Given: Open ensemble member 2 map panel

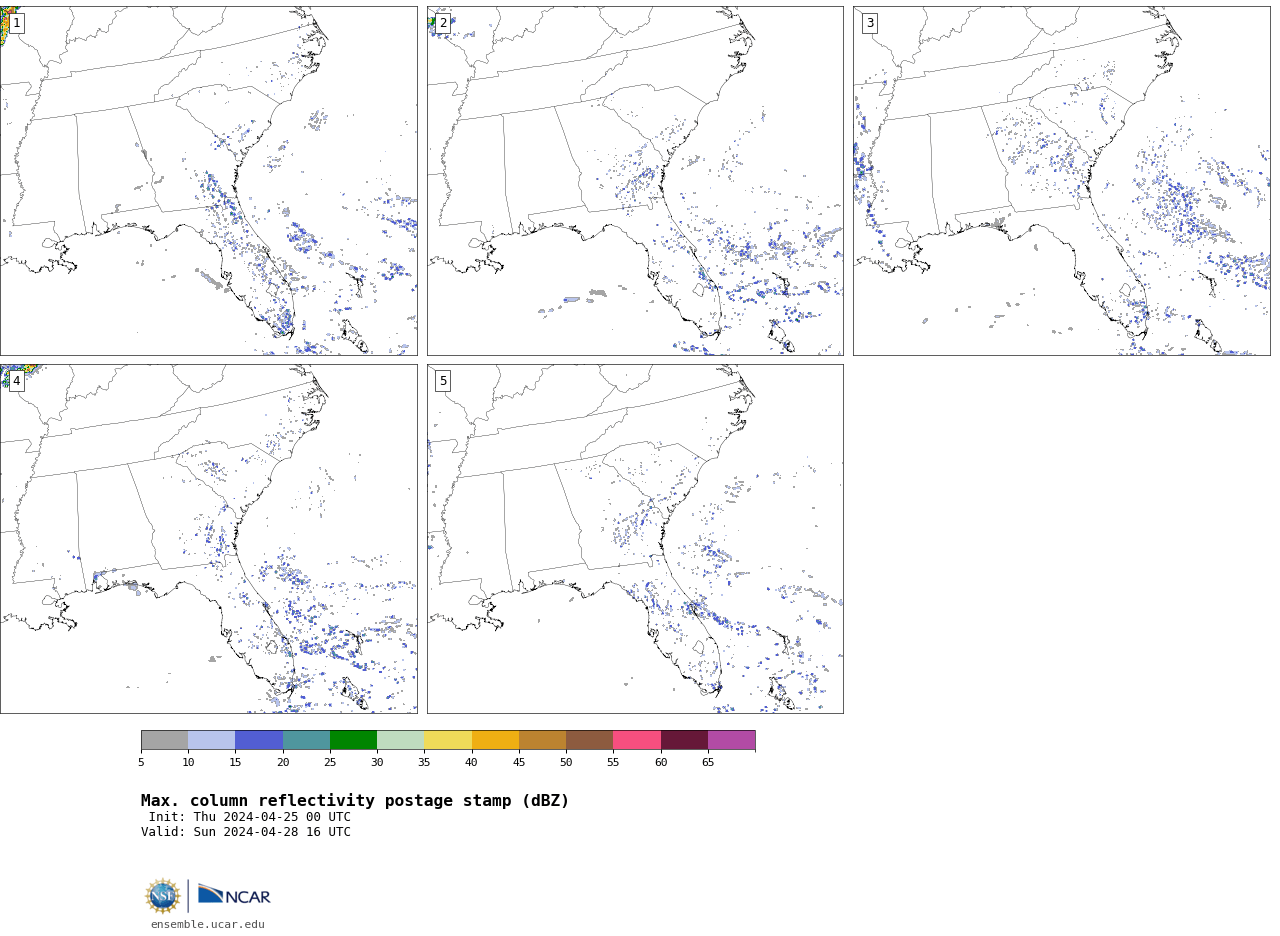Looking at the screenshot, I should (x=635, y=181).
